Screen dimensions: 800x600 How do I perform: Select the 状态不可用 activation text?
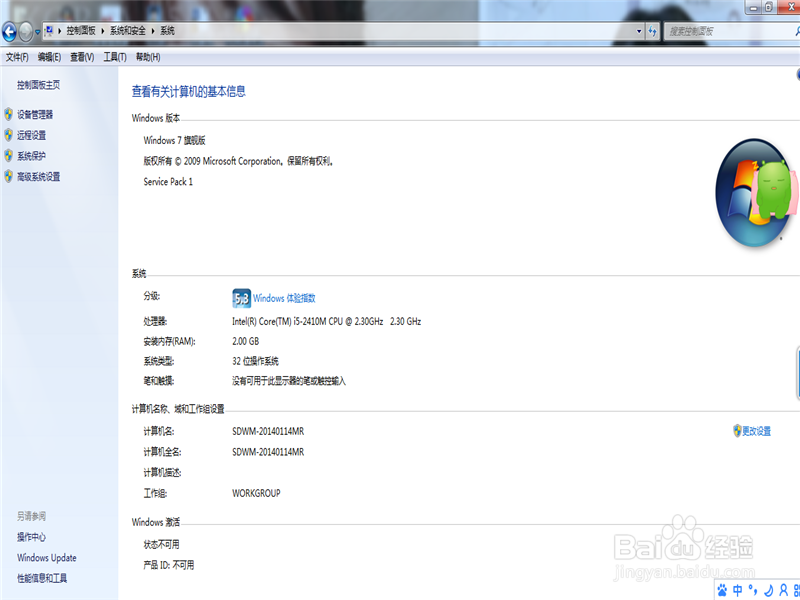point(161,544)
